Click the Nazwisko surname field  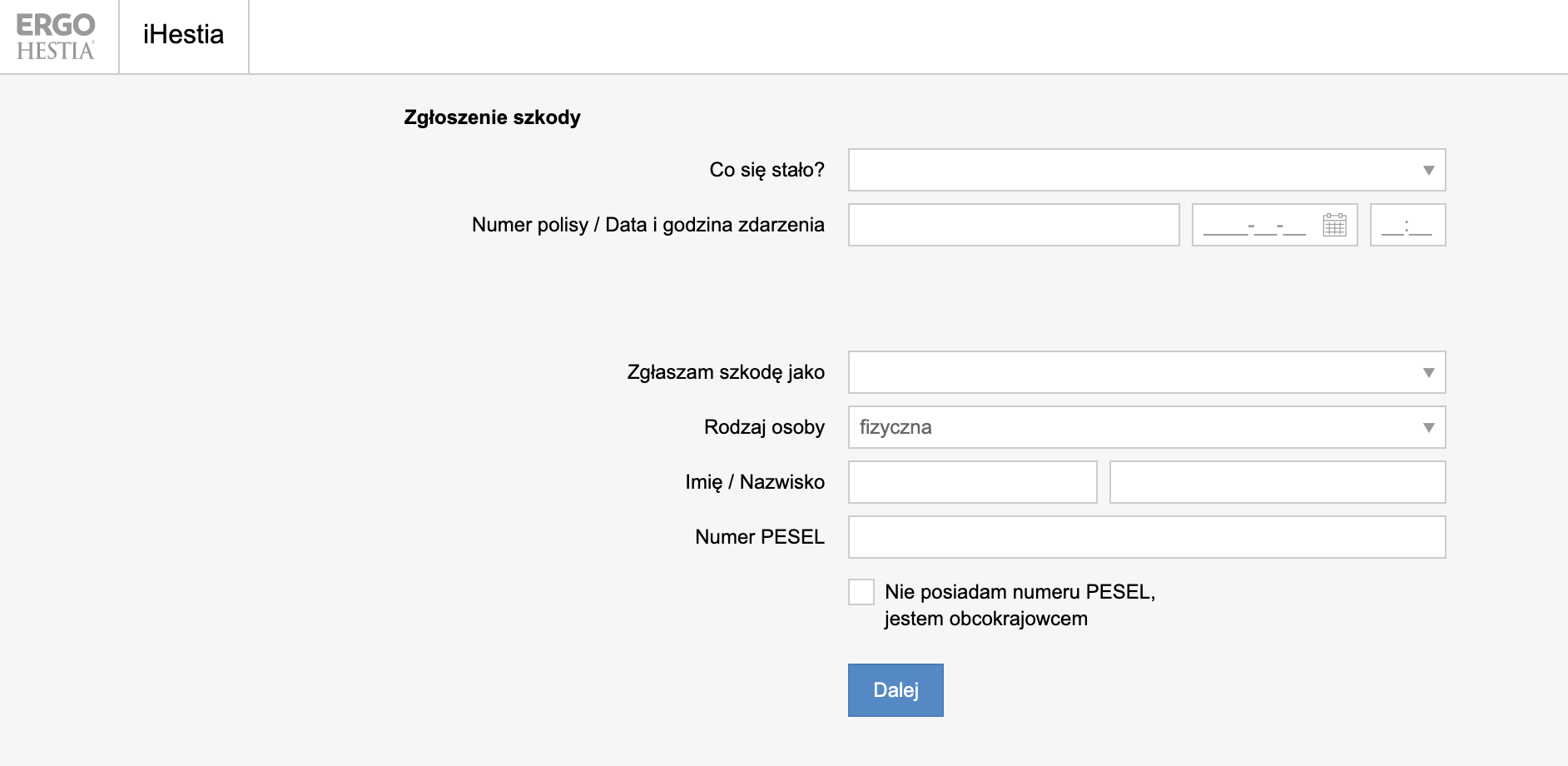1277,481
